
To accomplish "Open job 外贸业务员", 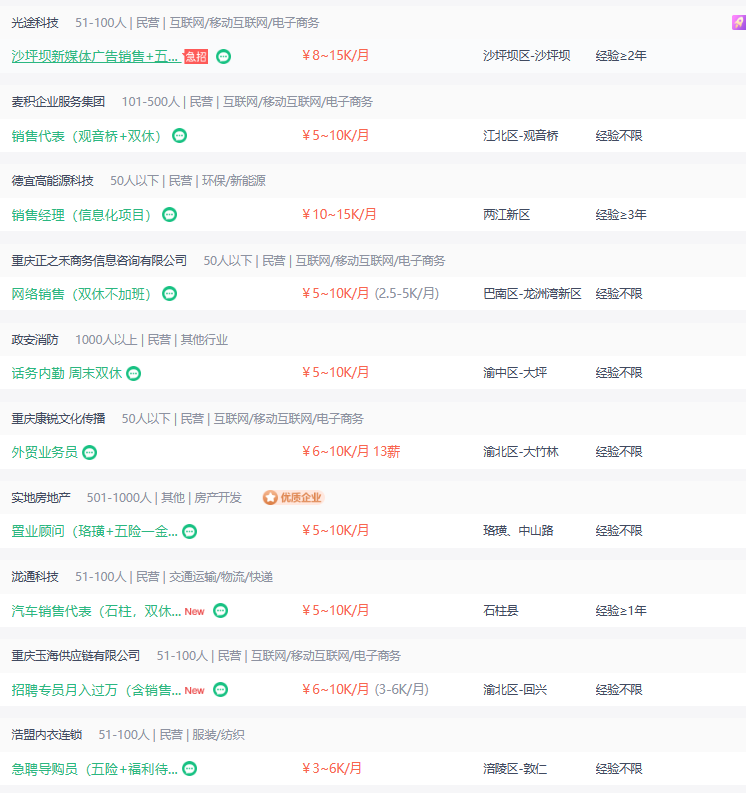I will tap(45, 452).
